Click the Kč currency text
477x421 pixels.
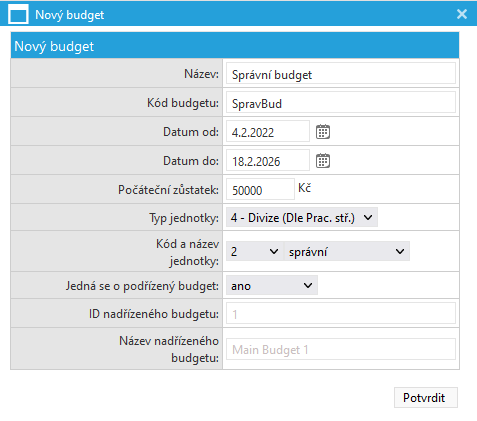[x=304, y=188]
